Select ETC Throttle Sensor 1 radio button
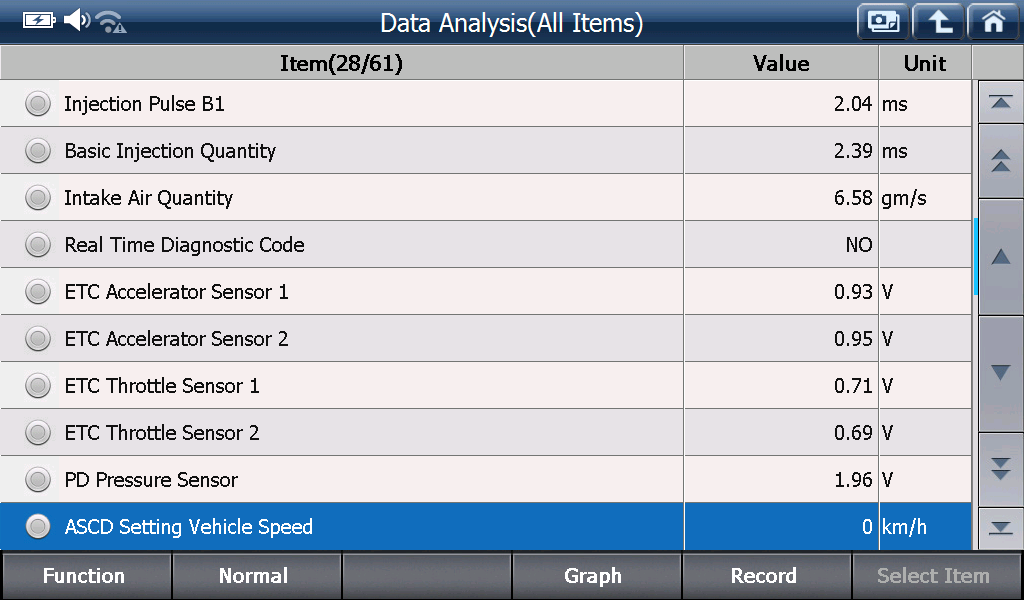 point(38,386)
